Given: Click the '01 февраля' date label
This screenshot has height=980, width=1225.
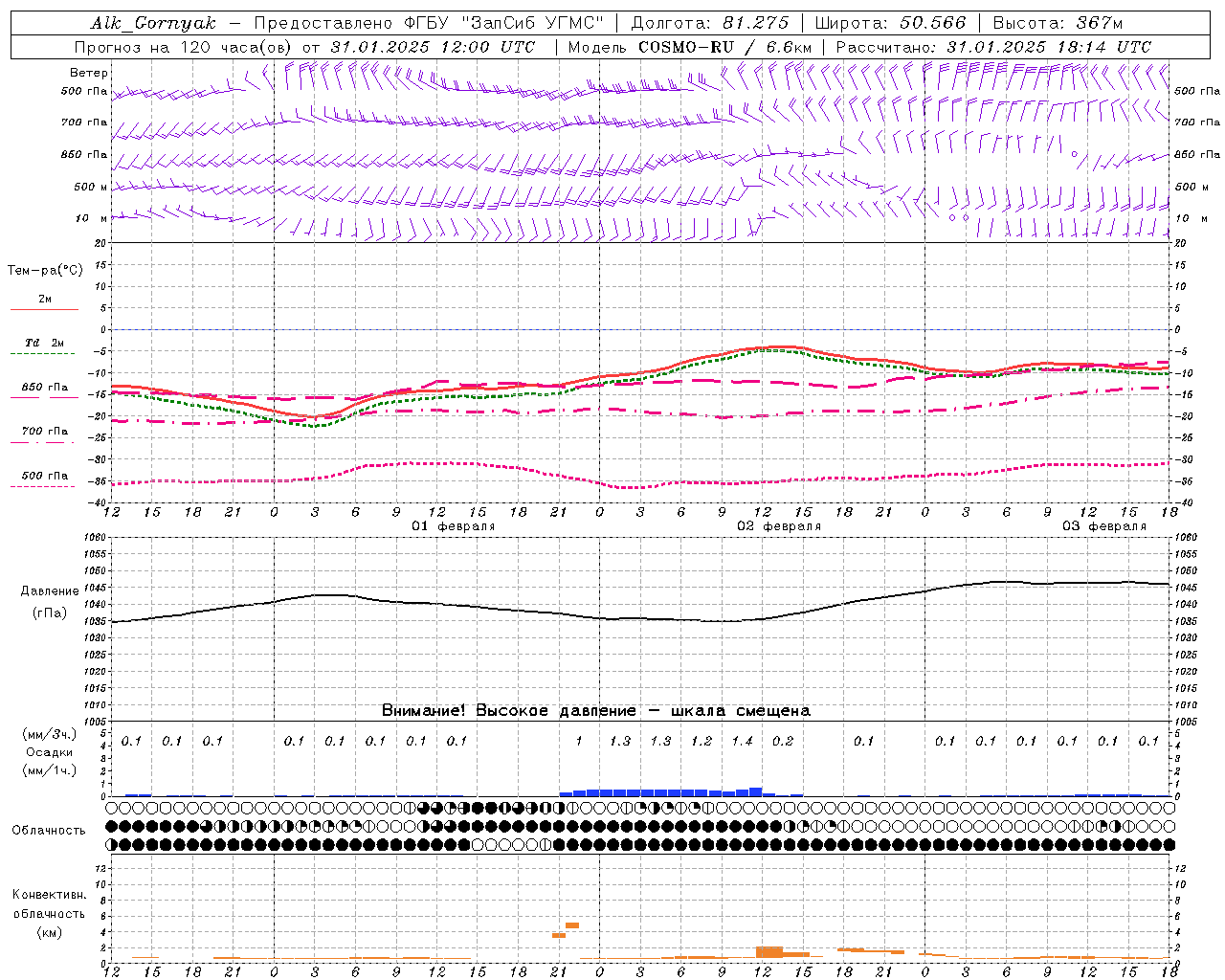Looking at the screenshot, I should (x=454, y=526).
